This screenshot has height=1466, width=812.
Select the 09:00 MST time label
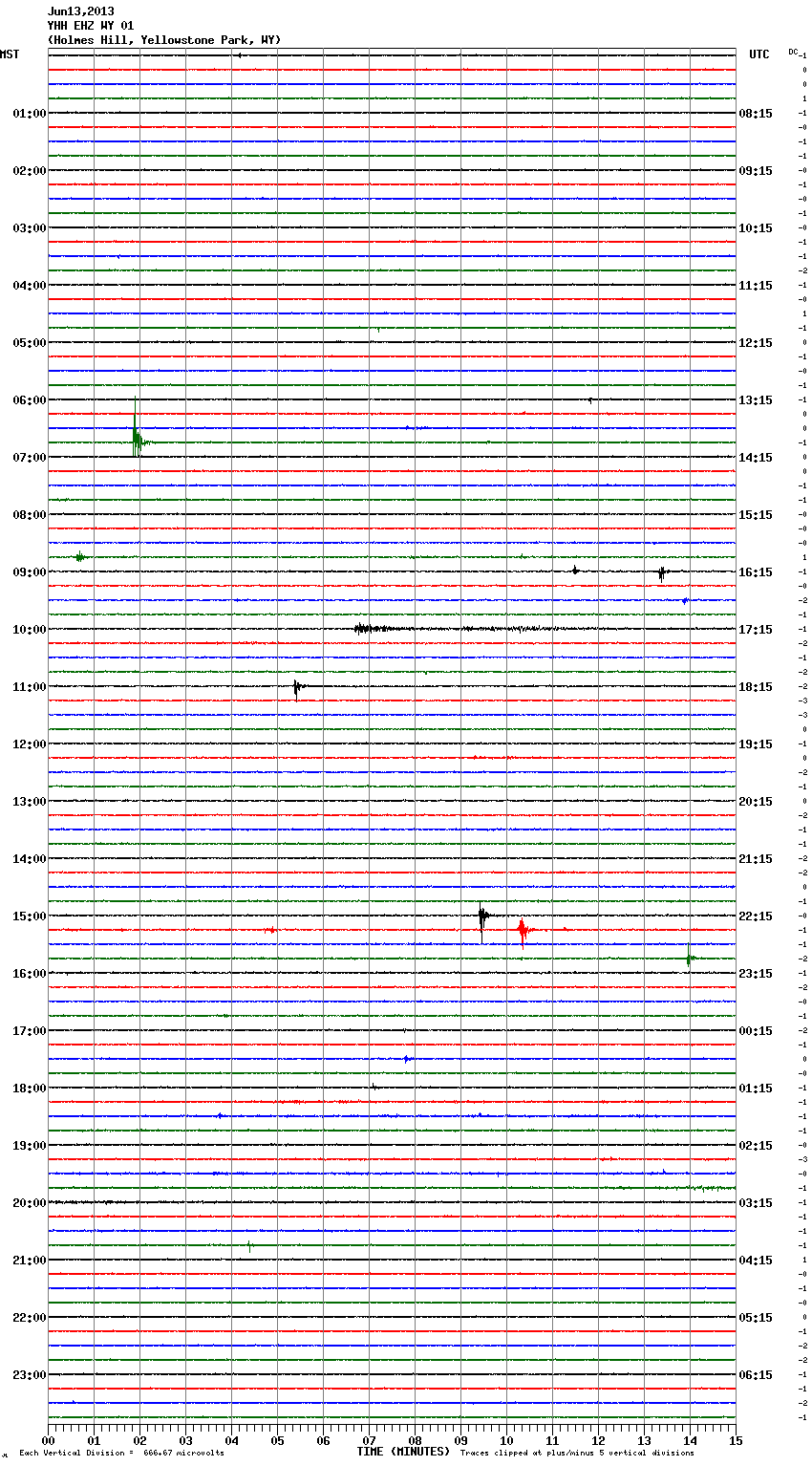29,572
